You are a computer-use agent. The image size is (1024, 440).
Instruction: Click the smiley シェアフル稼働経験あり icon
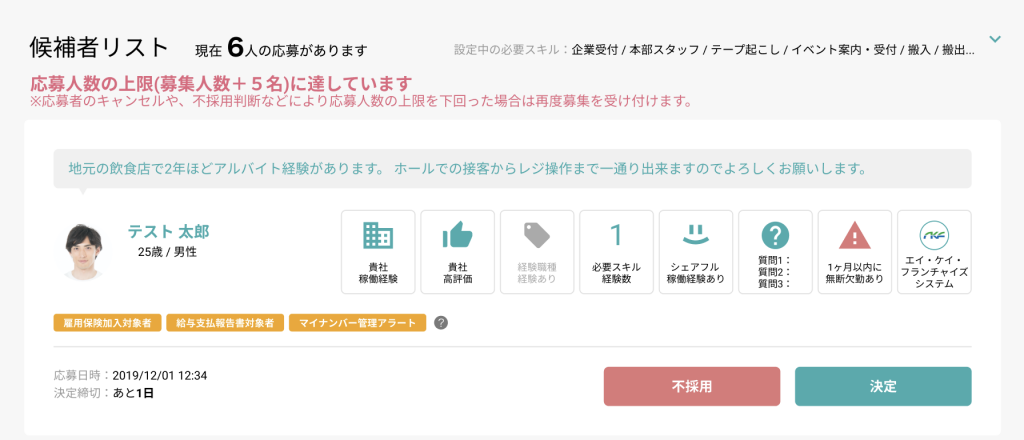click(x=696, y=235)
